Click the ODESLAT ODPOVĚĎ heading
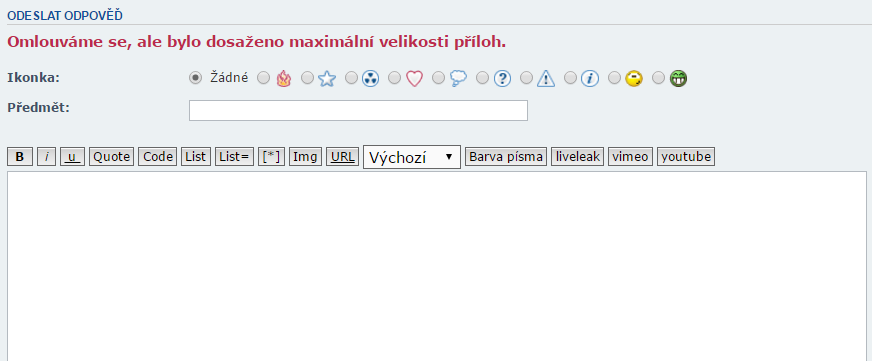Image resolution: width=872 pixels, height=361 pixels. coord(65,16)
